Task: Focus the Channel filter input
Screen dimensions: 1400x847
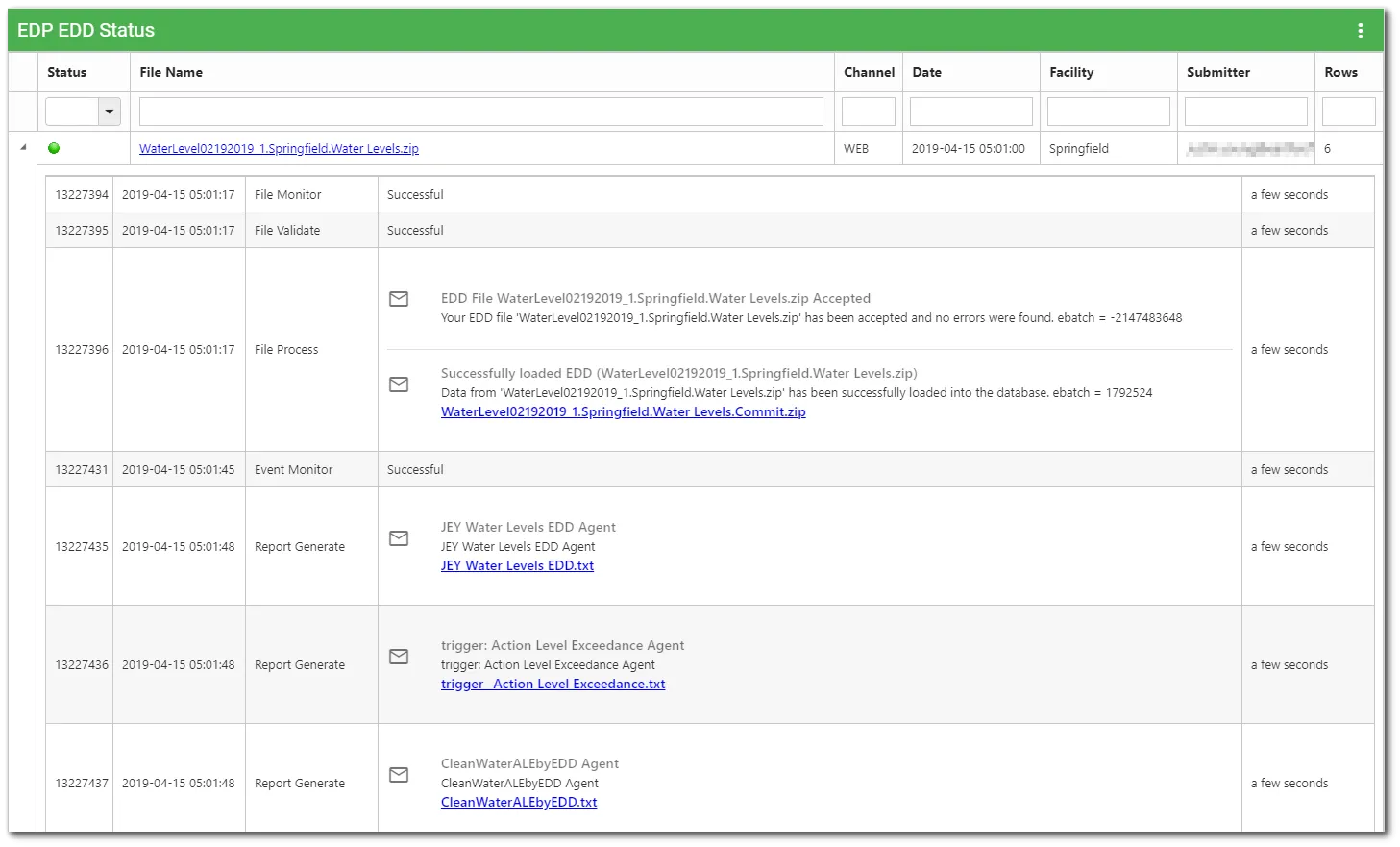Action: (x=869, y=112)
